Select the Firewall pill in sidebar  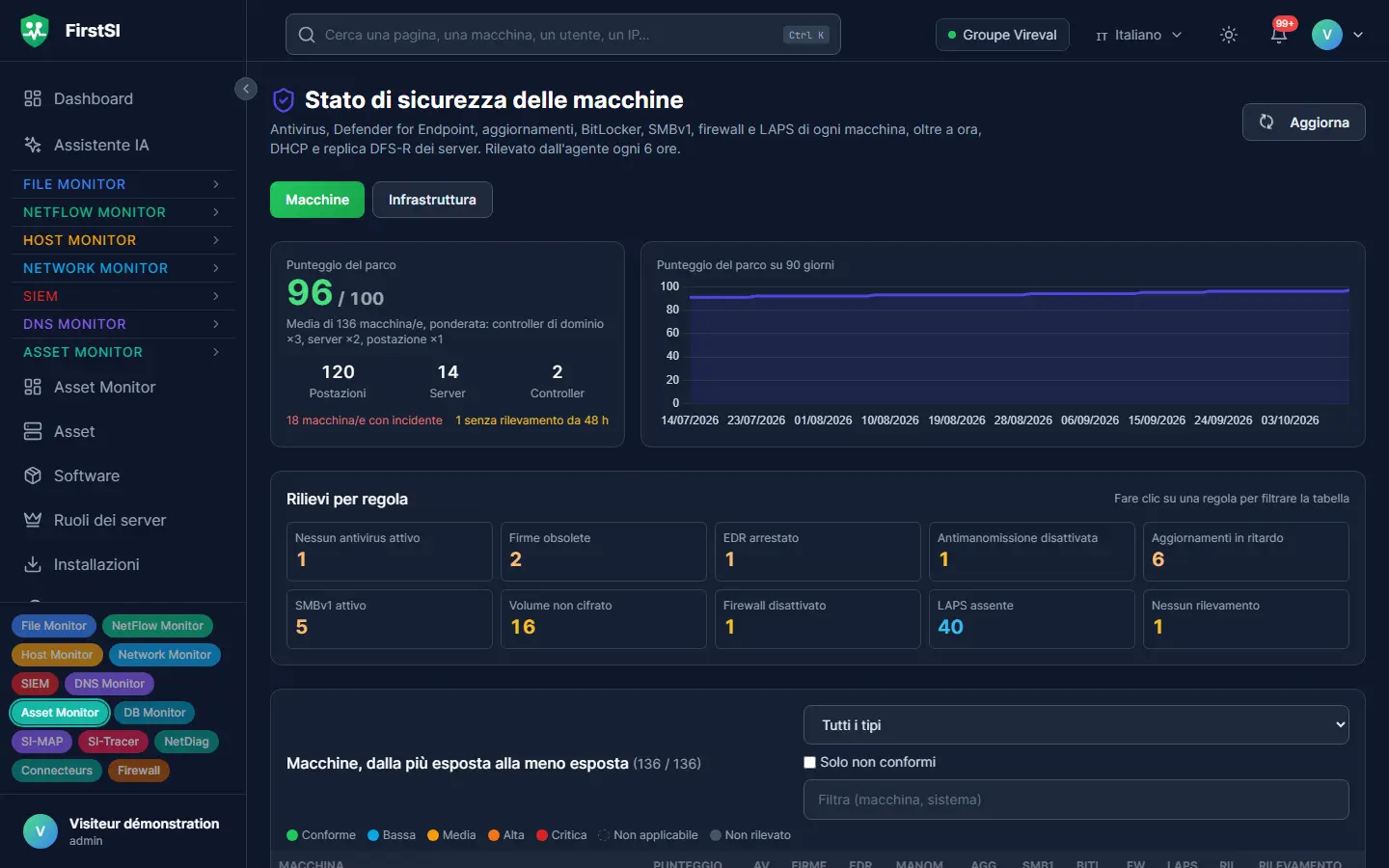[139, 771]
